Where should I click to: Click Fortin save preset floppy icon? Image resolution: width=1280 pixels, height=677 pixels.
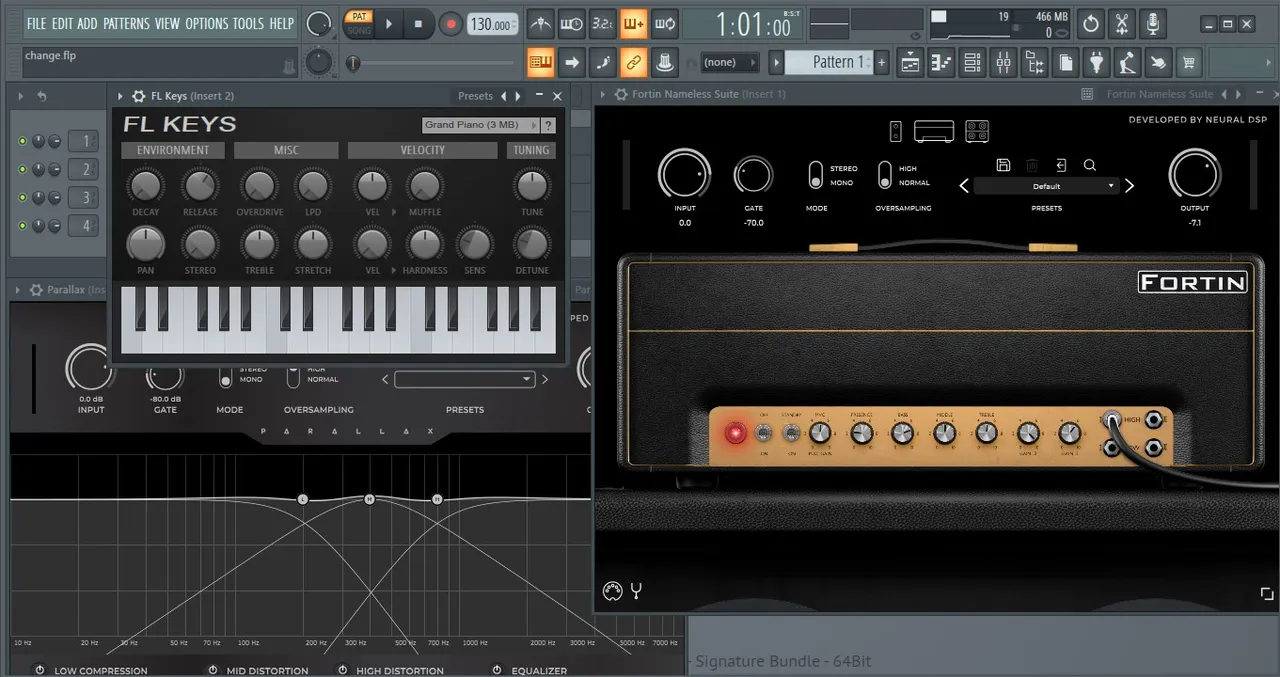(1004, 165)
